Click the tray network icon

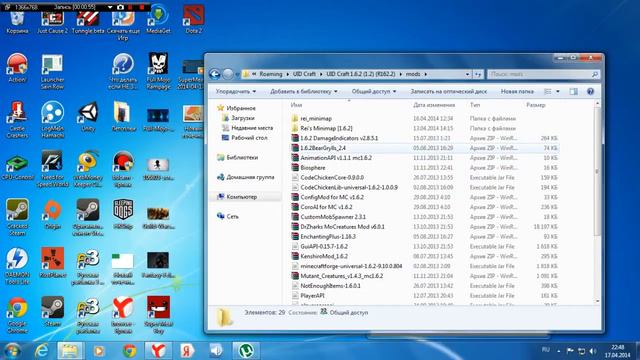point(581,351)
